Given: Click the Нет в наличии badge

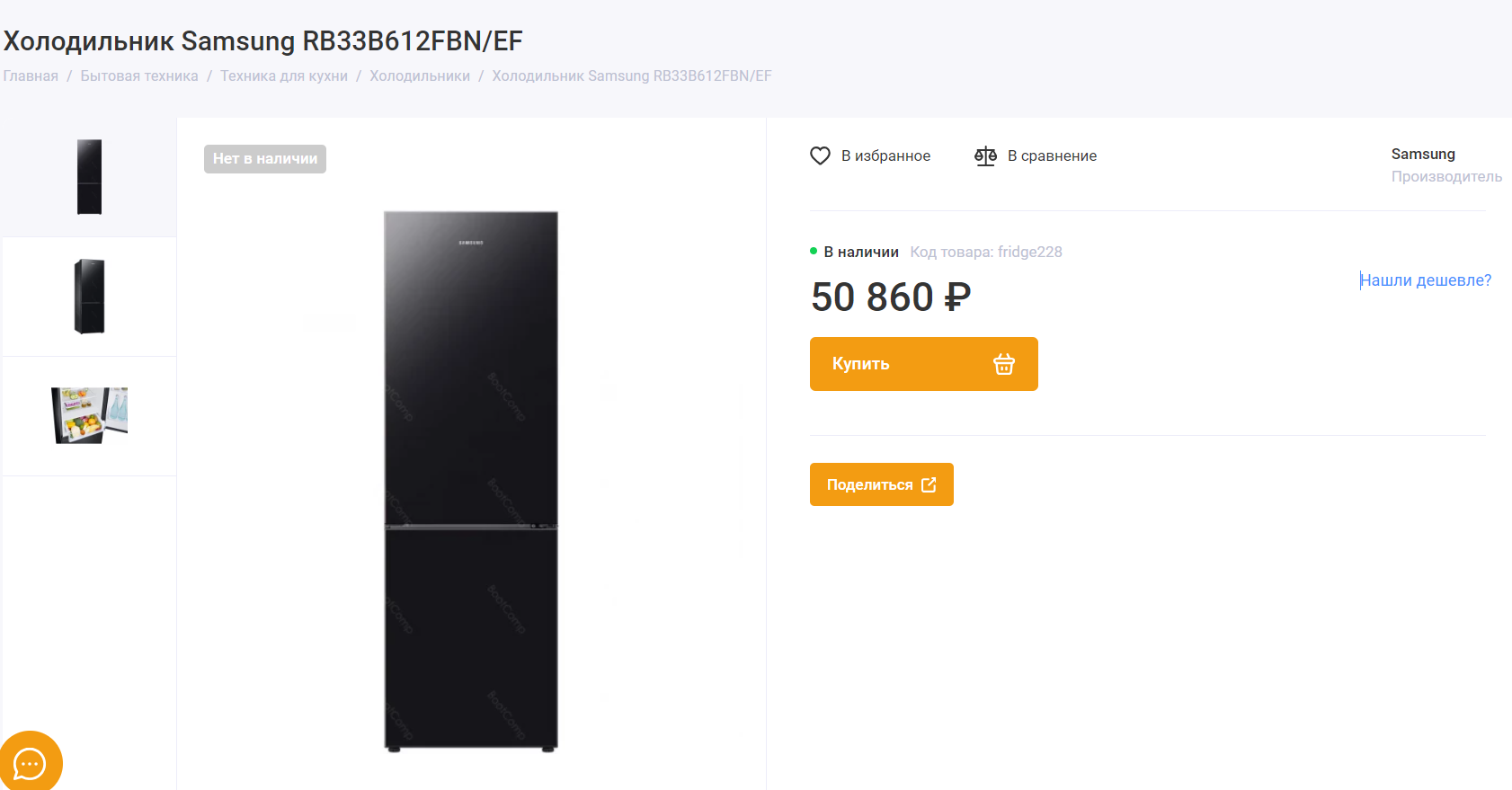Looking at the screenshot, I should pos(265,159).
